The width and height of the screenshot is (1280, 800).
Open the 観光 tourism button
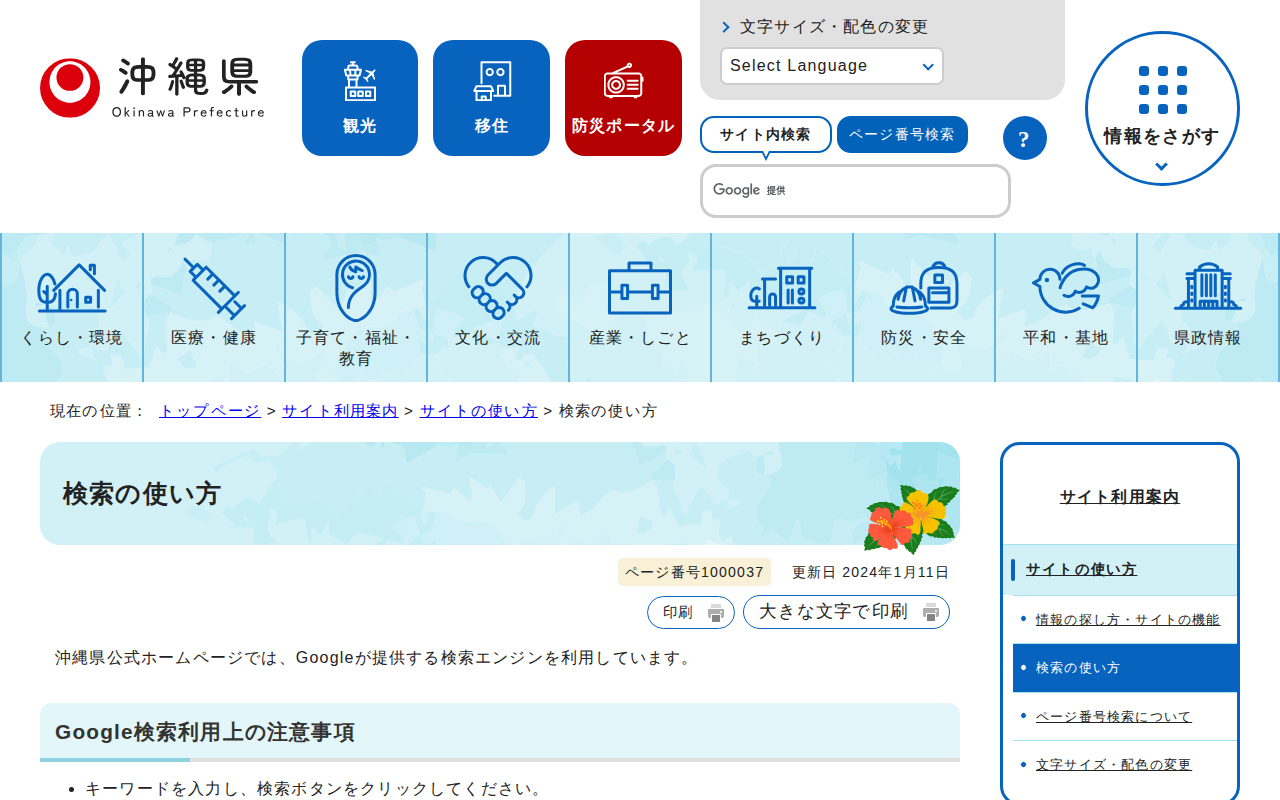(x=360, y=98)
